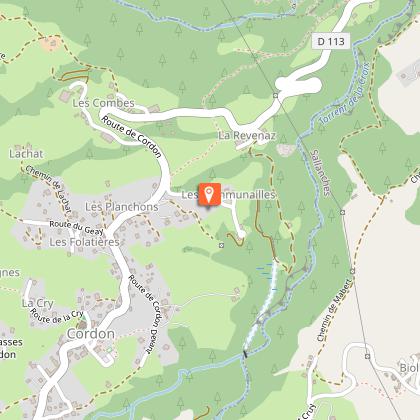Click the La Revenaz place label
This screenshot has height=420, width=420.
coord(247,136)
